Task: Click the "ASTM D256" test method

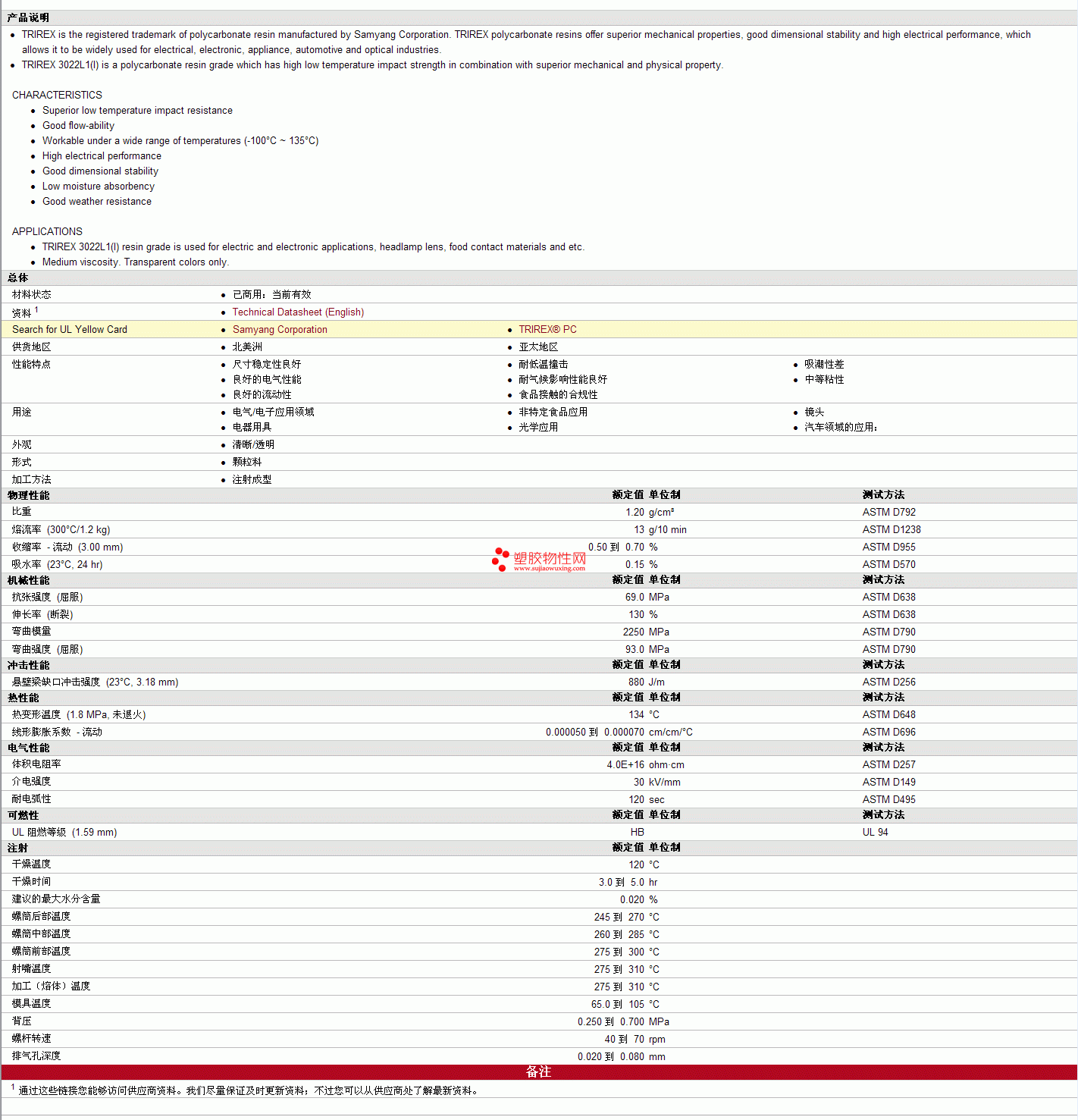Action: tap(889, 682)
